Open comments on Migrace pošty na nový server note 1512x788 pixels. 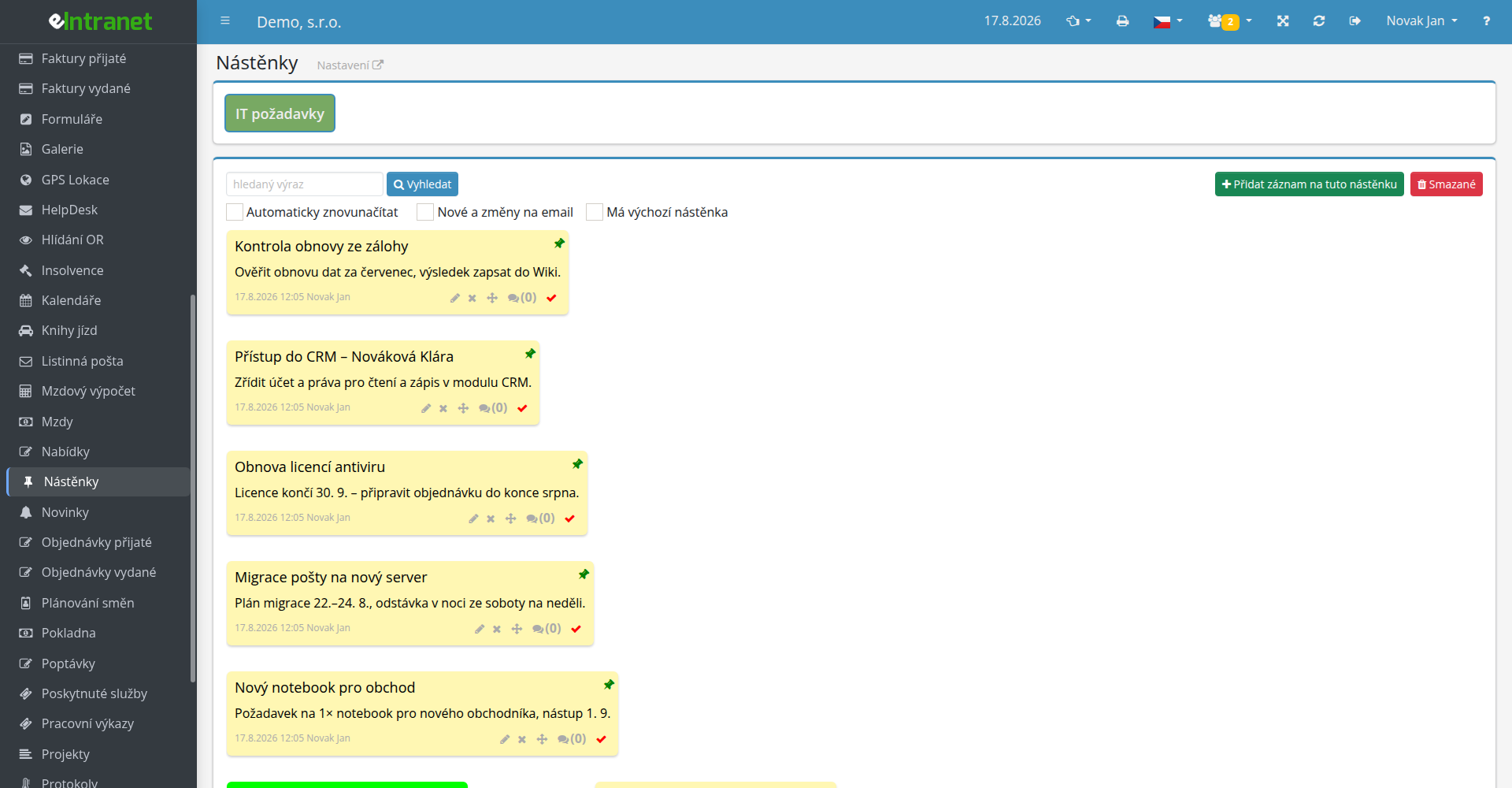pos(547,629)
